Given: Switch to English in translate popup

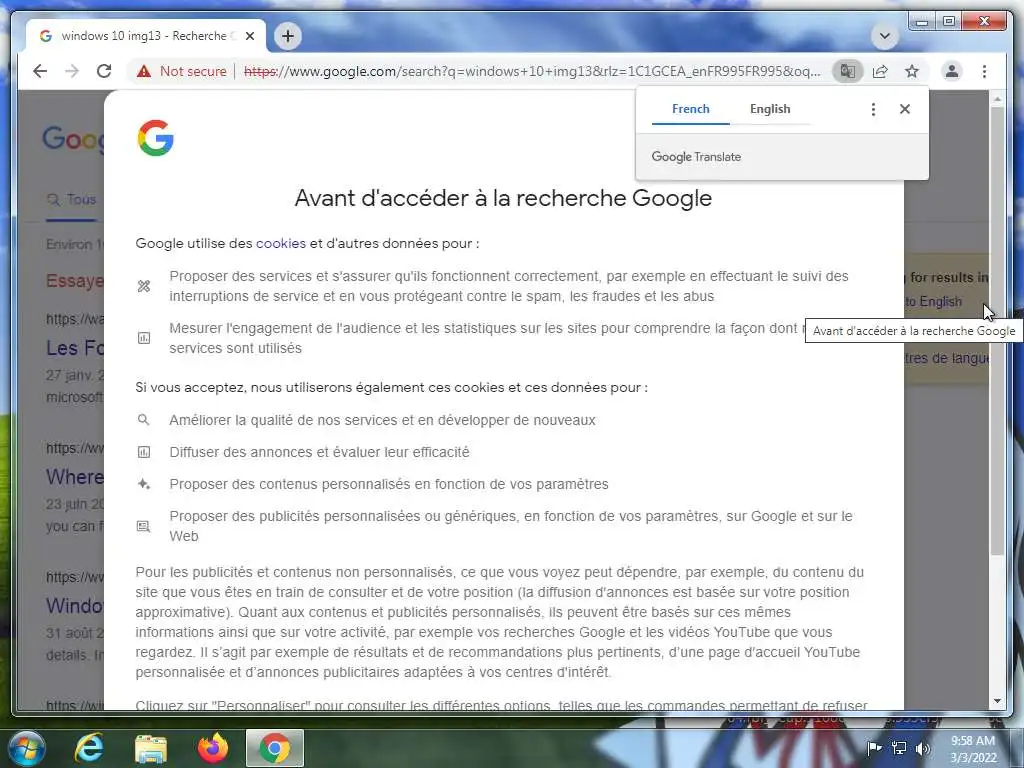Looking at the screenshot, I should click(x=770, y=109).
